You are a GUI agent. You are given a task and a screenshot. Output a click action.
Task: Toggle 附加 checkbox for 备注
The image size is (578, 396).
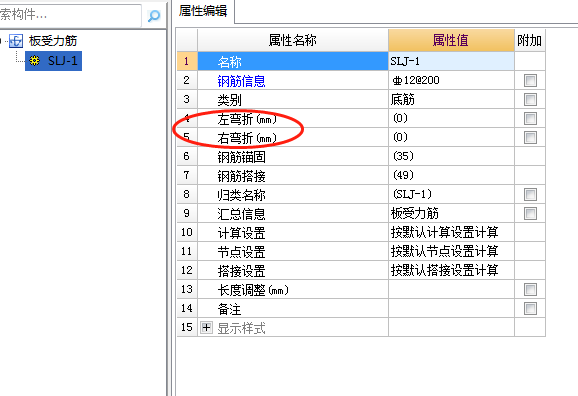point(530,309)
